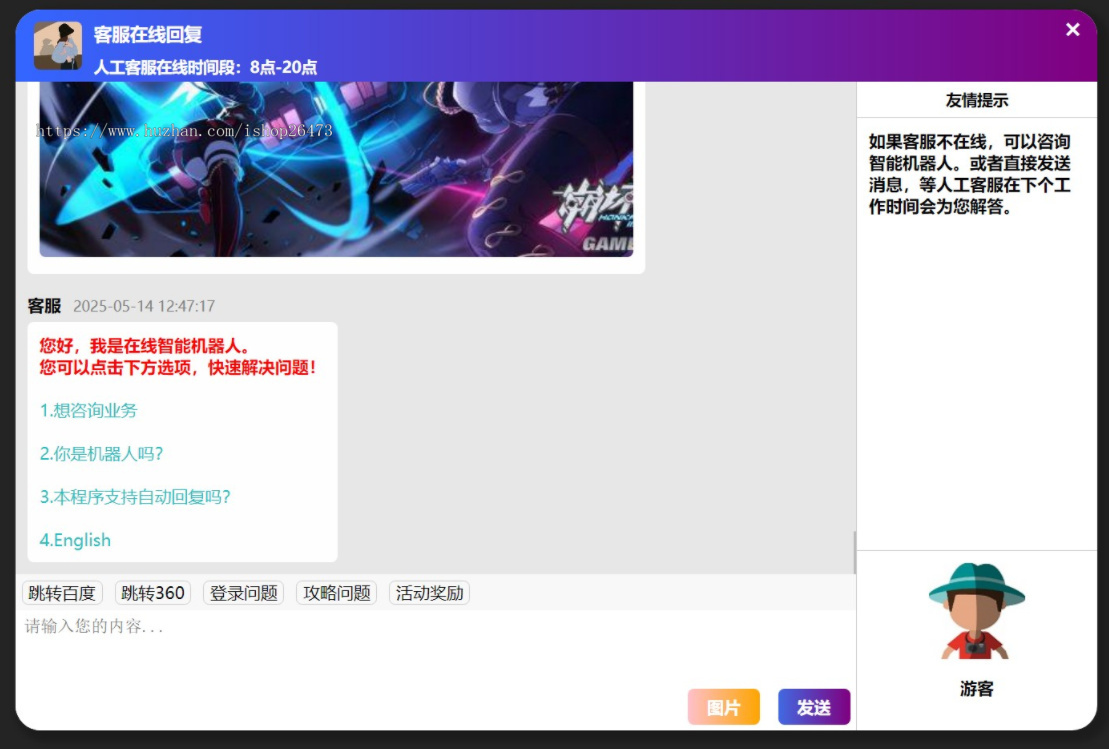Image resolution: width=1109 pixels, height=749 pixels.
Task: Click the customer service avatar in header
Action: point(58,45)
